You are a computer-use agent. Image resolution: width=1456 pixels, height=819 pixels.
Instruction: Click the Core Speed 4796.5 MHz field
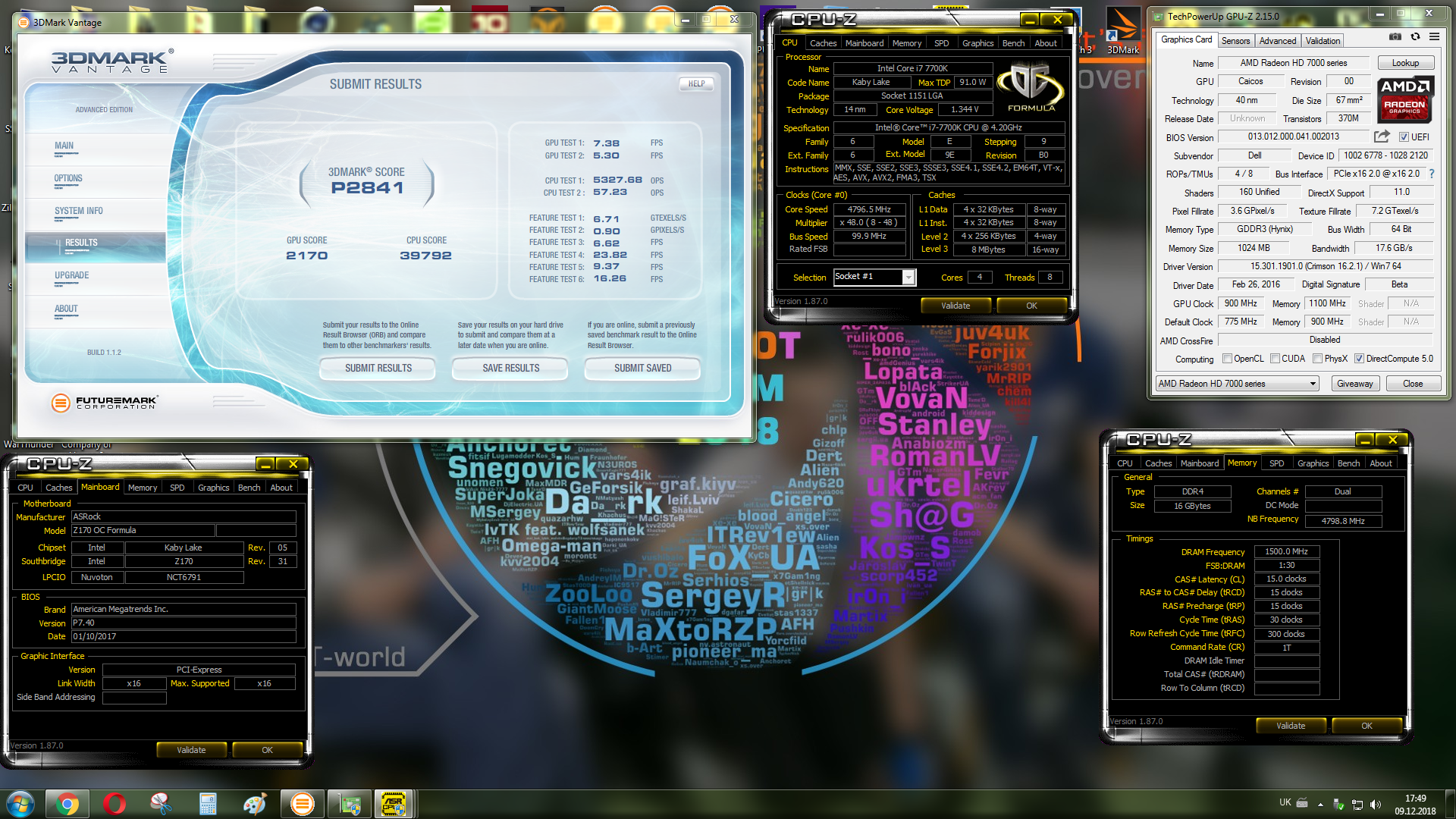(869, 209)
